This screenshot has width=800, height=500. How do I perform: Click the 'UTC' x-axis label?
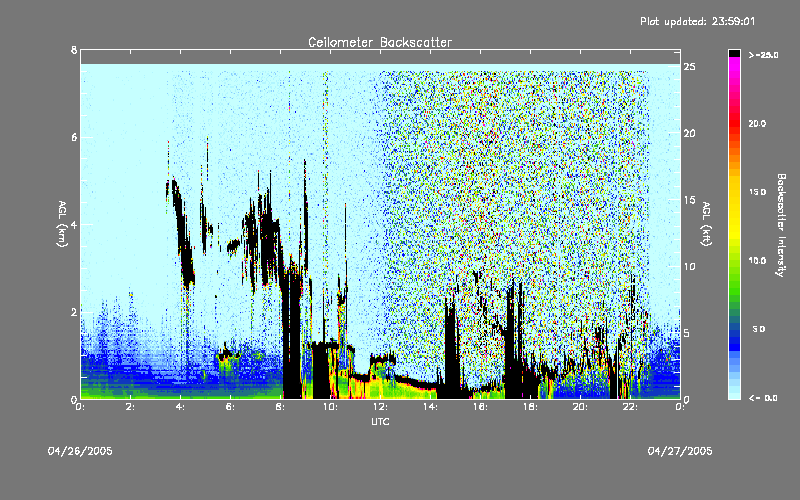[x=380, y=421]
